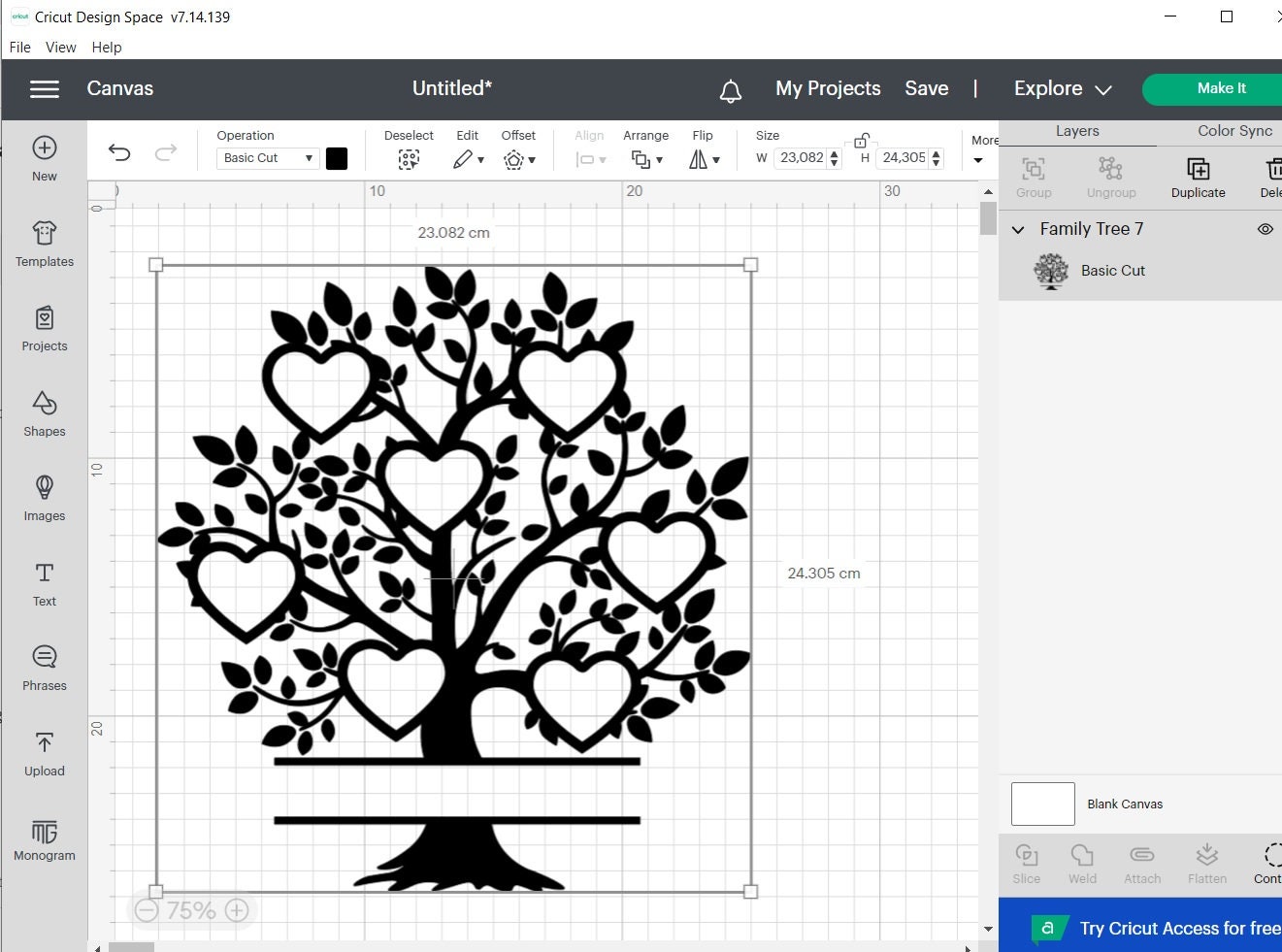Select the Text tool
This screenshot has height=952, width=1282.
pyautogui.click(x=44, y=584)
